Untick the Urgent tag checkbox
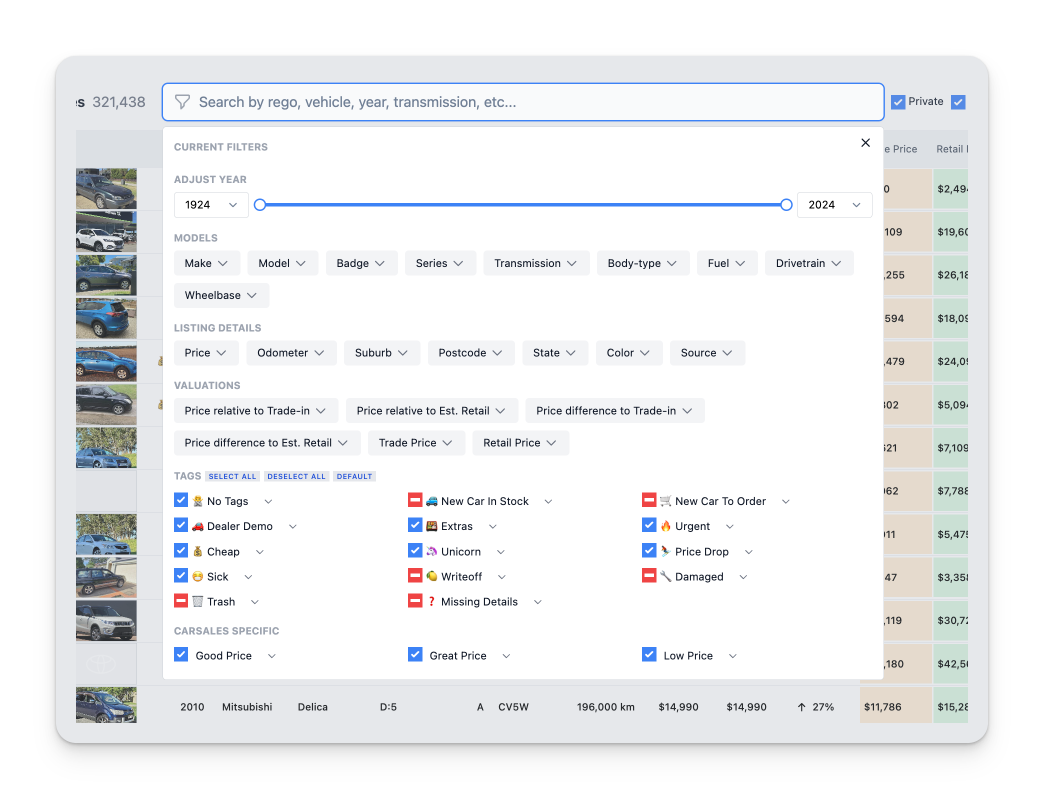Screen dimensions: 1044x799 pos(649,525)
